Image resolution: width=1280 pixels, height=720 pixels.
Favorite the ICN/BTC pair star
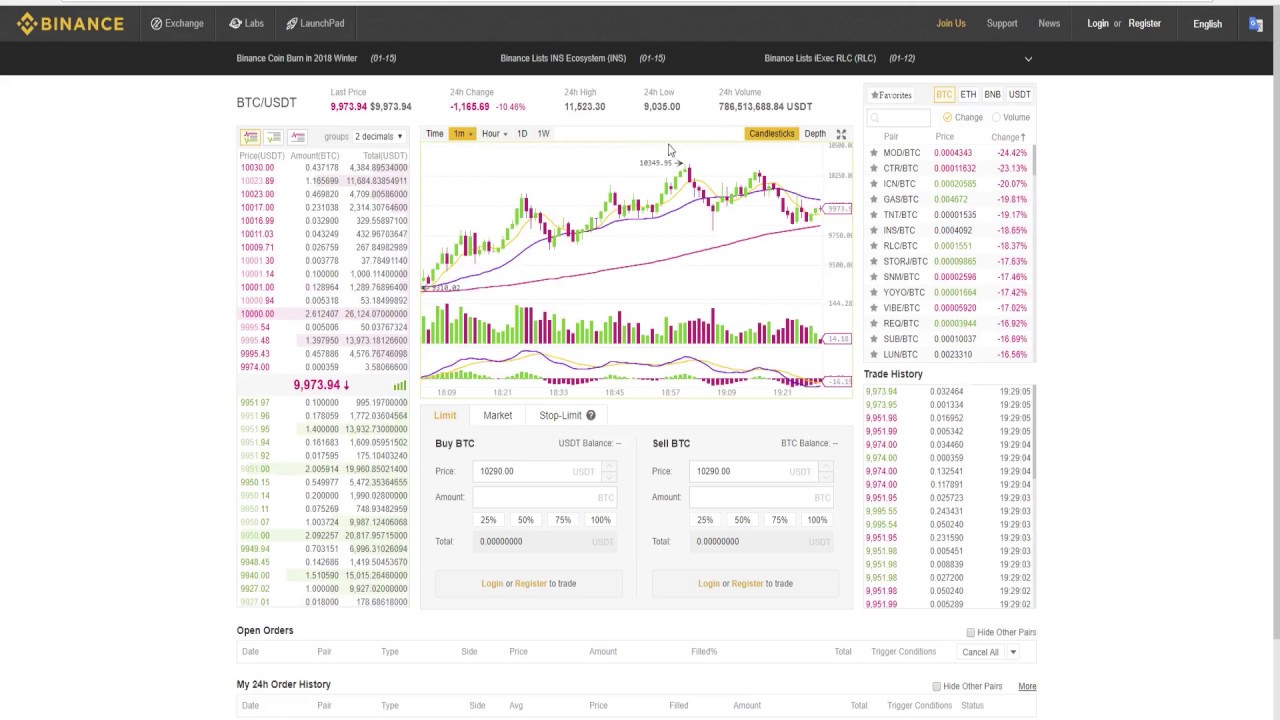(x=874, y=184)
